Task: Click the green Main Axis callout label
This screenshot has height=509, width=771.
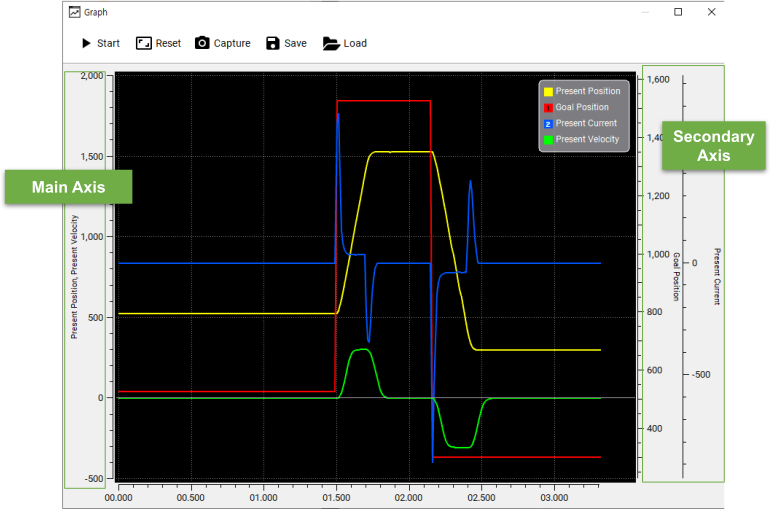Action: [x=69, y=187]
